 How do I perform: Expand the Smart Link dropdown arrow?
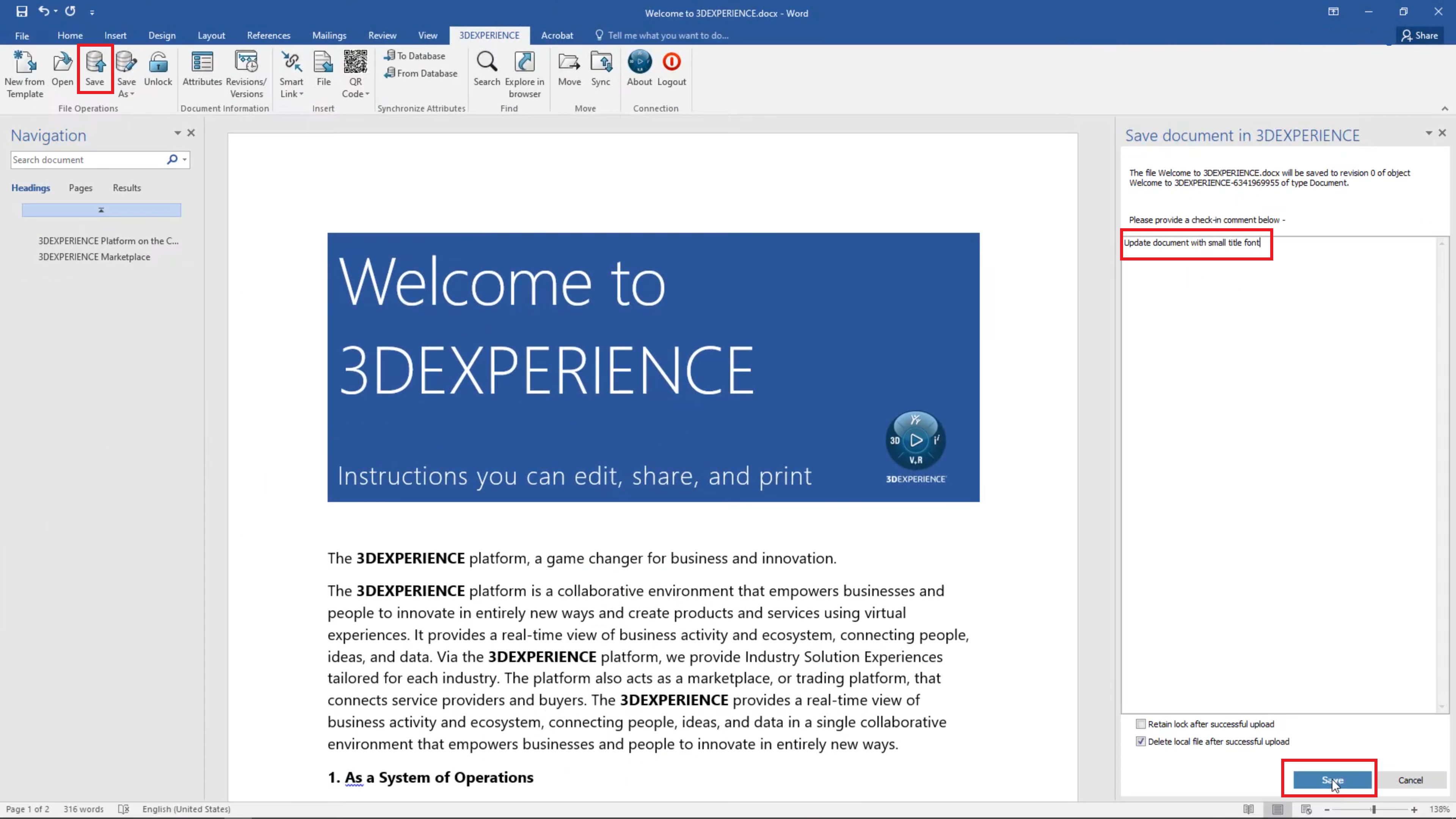(x=301, y=94)
